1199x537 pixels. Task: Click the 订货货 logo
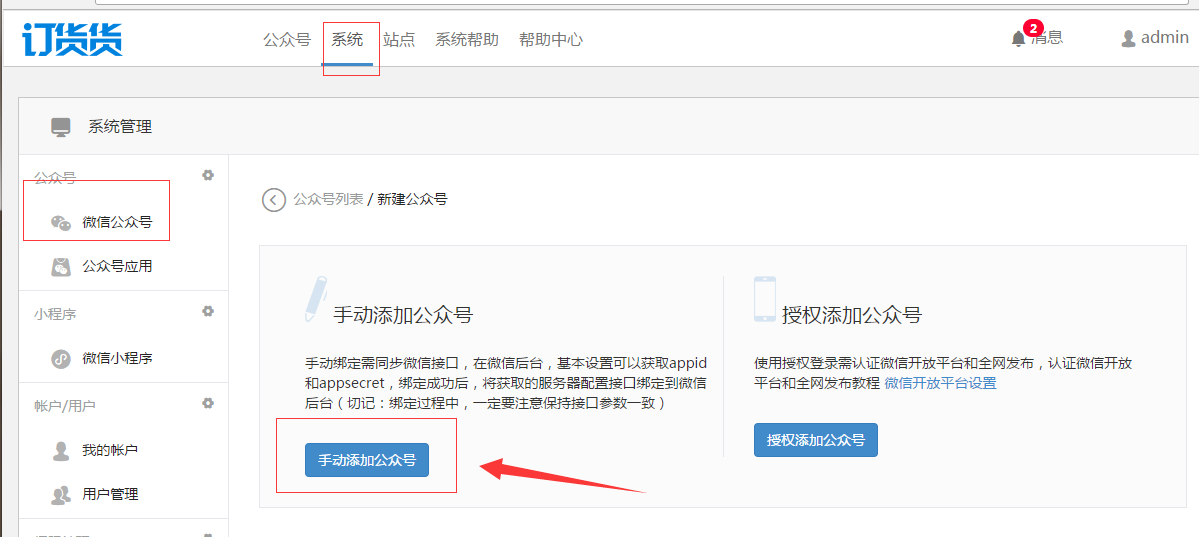(x=72, y=39)
